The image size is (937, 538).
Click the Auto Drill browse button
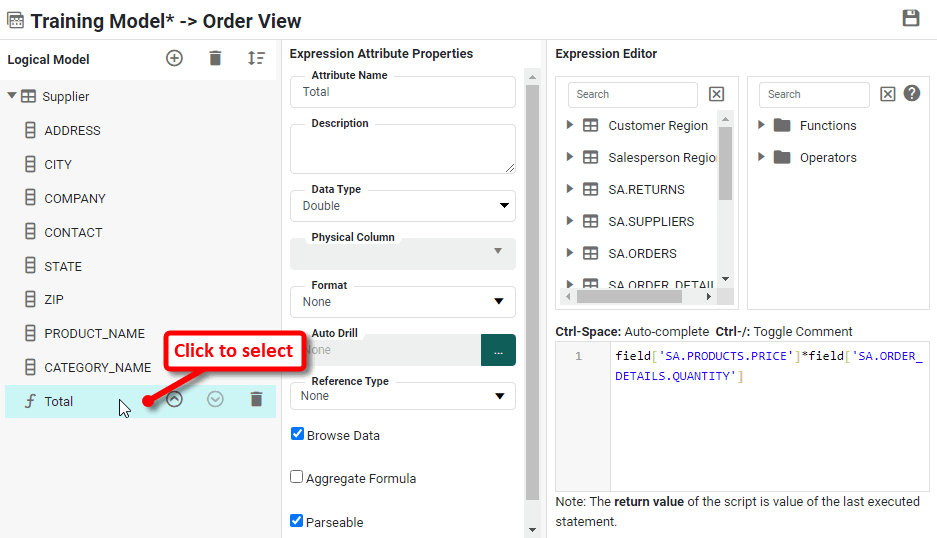498,350
